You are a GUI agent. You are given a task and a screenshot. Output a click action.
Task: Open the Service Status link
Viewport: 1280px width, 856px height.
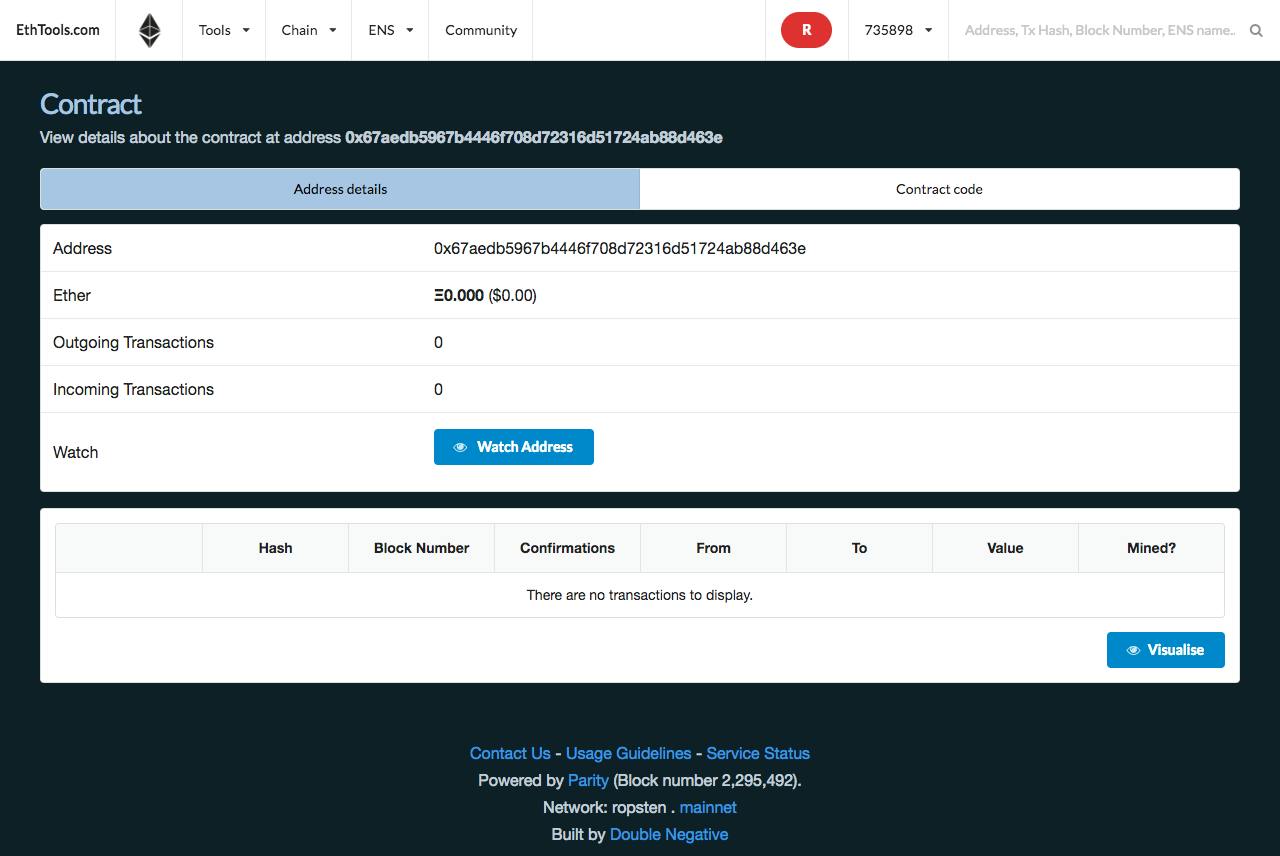pos(758,753)
